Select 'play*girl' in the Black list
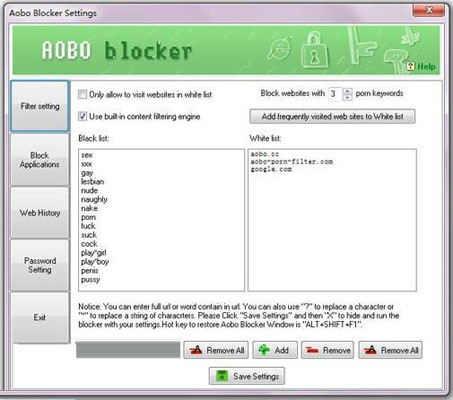 [x=94, y=253]
